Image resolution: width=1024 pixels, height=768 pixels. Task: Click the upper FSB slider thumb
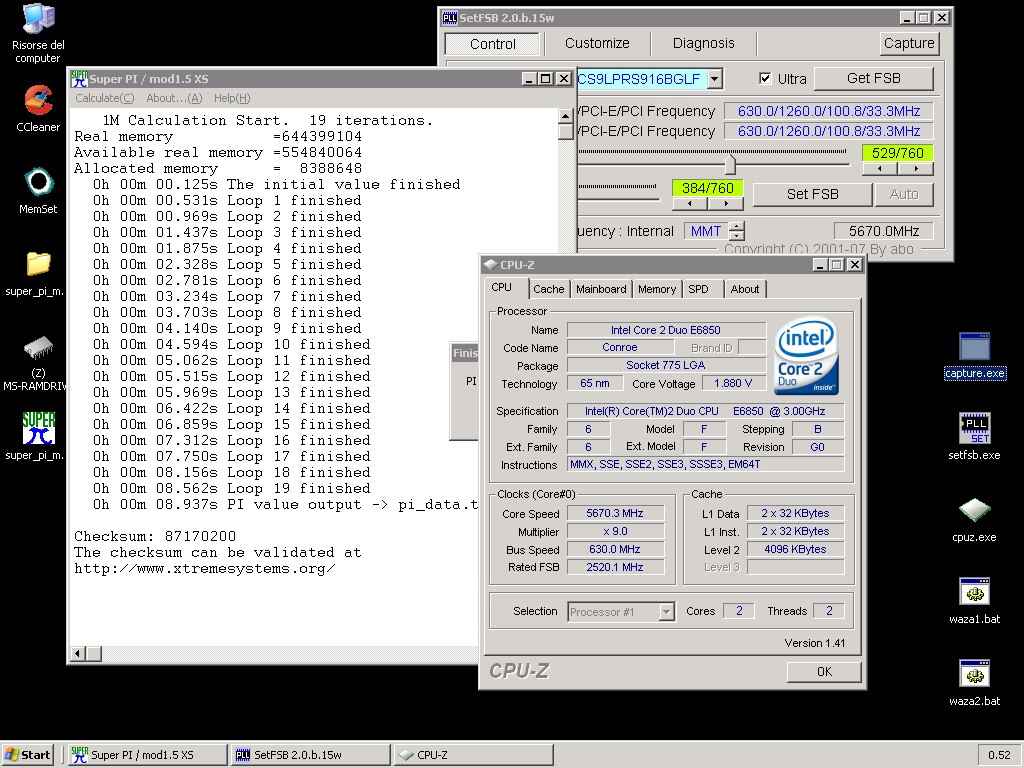730,163
